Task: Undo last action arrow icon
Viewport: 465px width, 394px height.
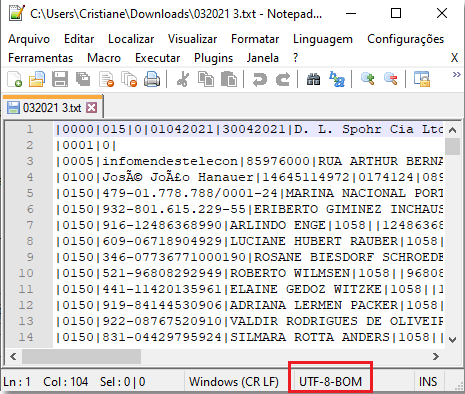Action: click(260, 79)
